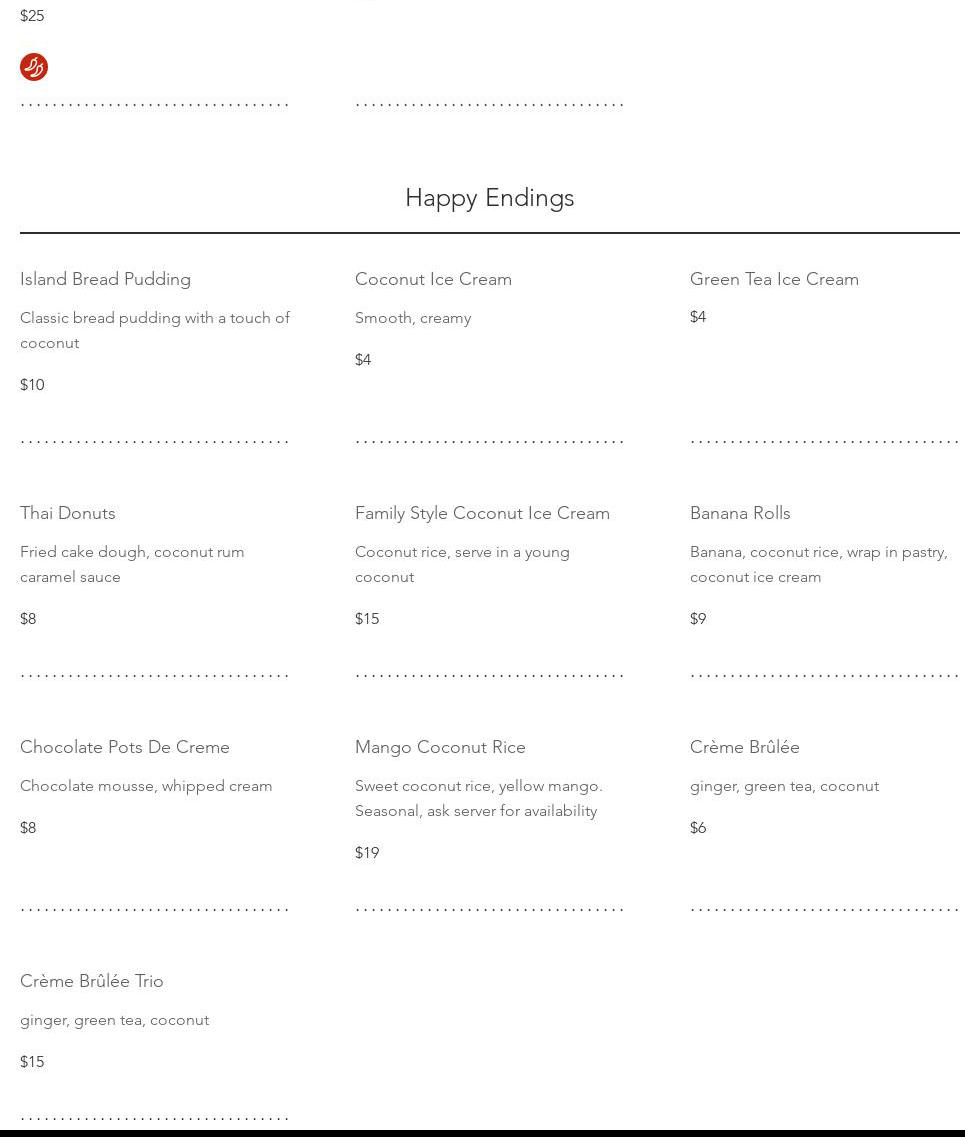The height and width of the screenshot is (1137, 965).
Task: Click the $19 price under Mango Coconut Rice
Action: coord(367,853)
